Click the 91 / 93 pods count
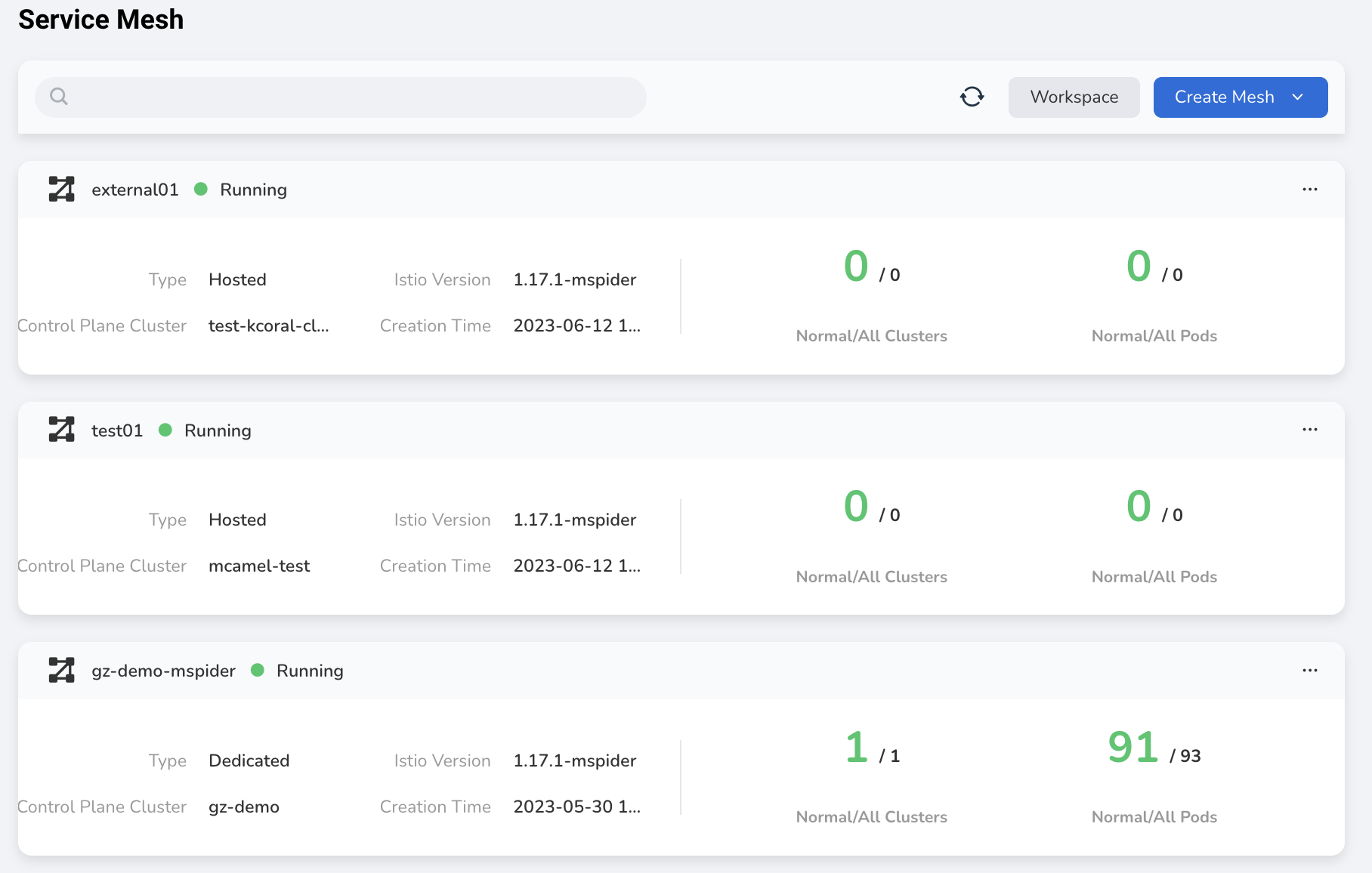The image size is (1372, 873). tap(1154, 748)
